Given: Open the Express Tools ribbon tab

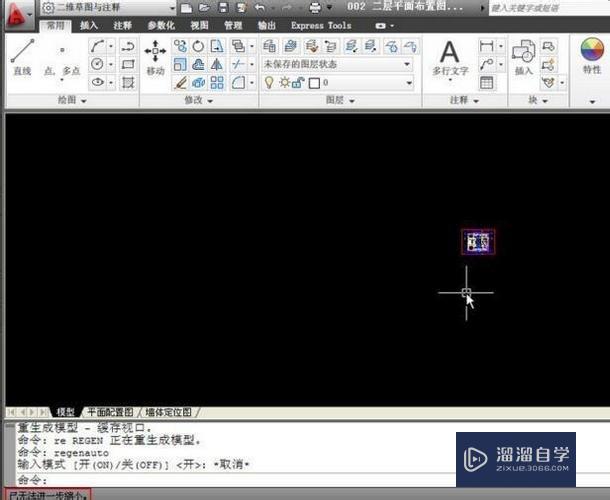Looking at the screenshot, I should [x=321, y=26].
